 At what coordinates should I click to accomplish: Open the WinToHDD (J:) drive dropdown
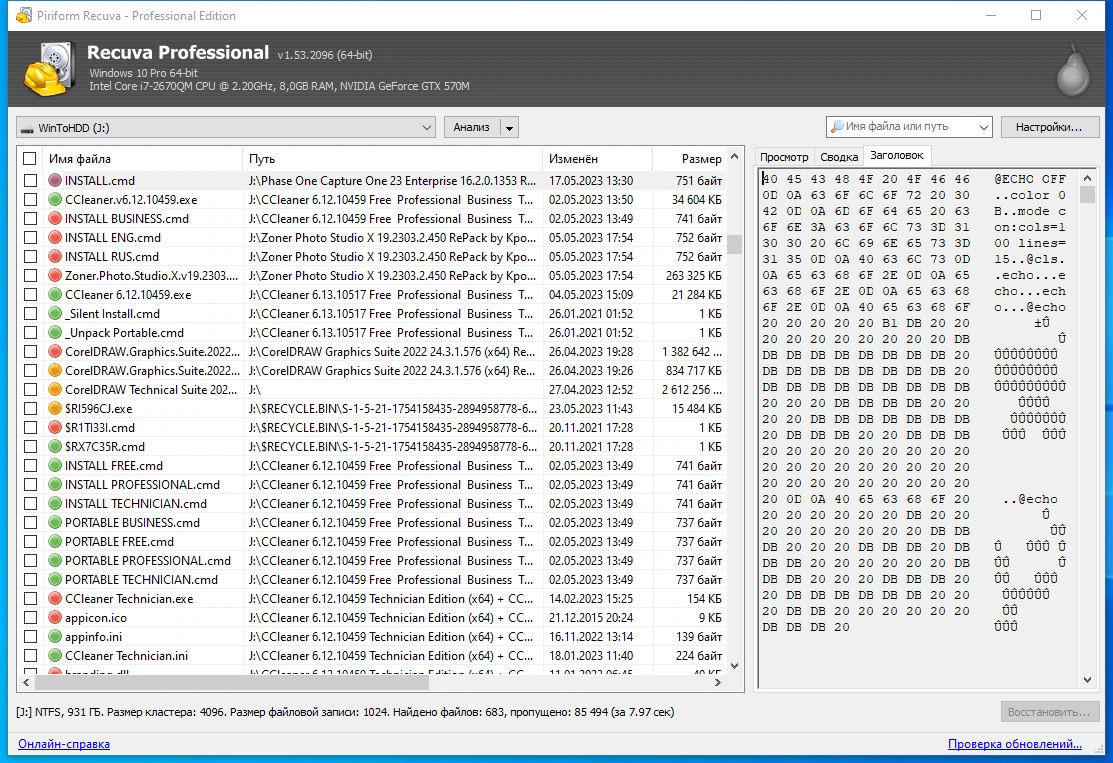point(226,128)
